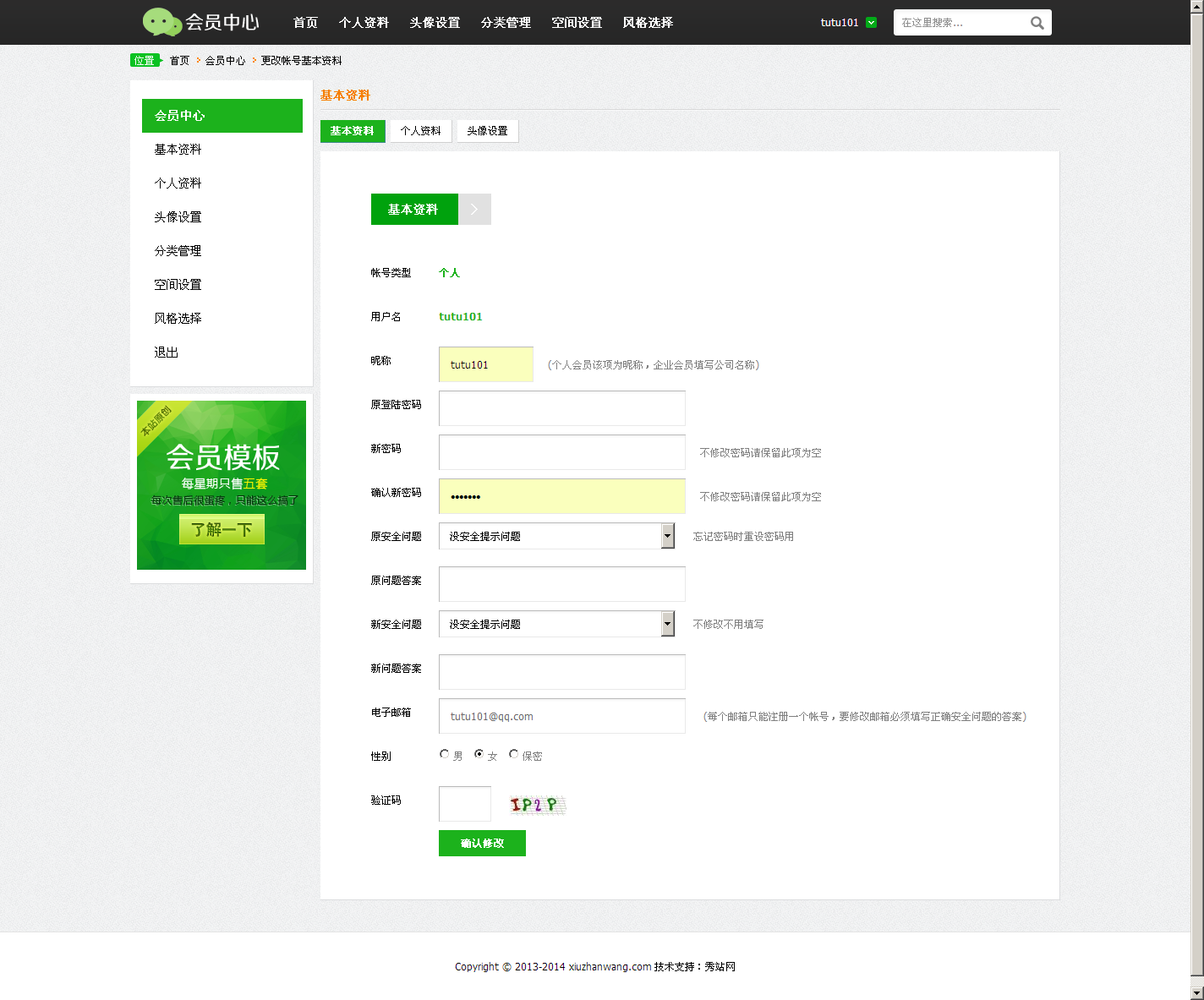Click the 原登陆密码 input field
1204x1000 pixels.
561,408
